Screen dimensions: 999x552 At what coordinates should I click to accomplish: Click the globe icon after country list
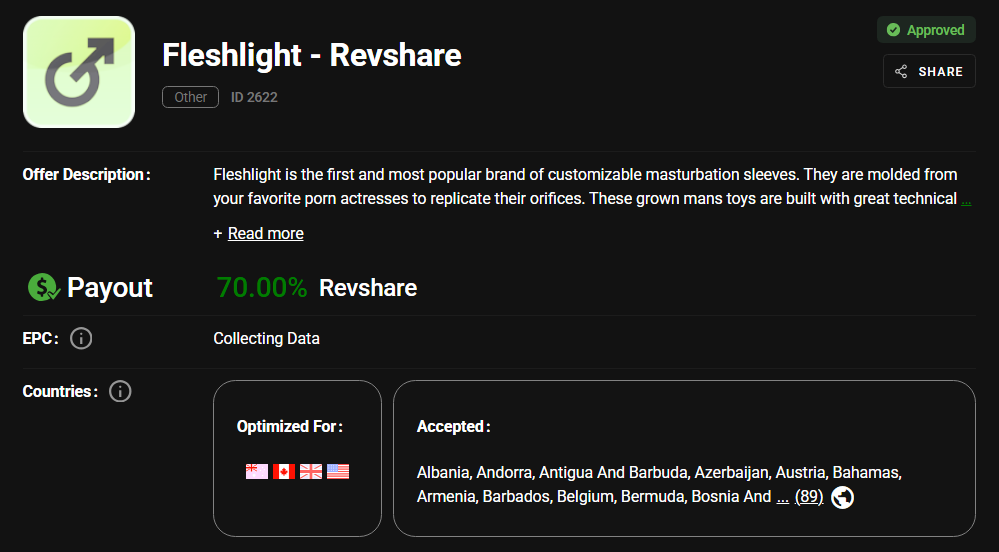click(x=842, y=497)
